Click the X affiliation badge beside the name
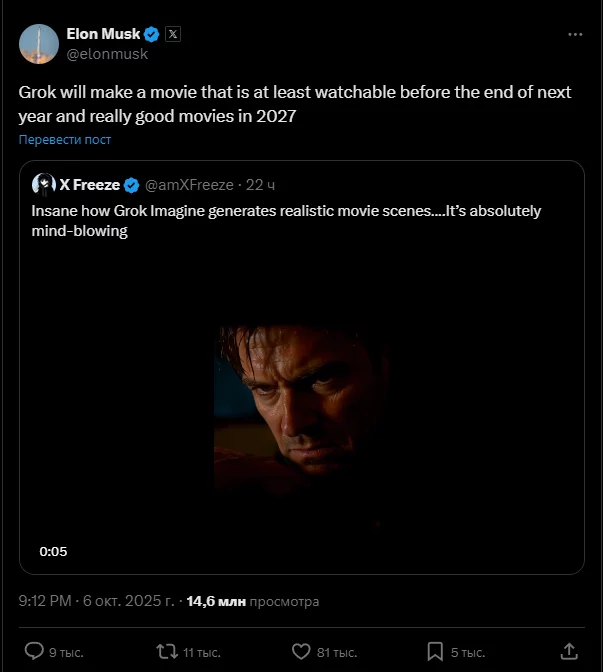This screenshot has width=603, height=672. (173, 33)
